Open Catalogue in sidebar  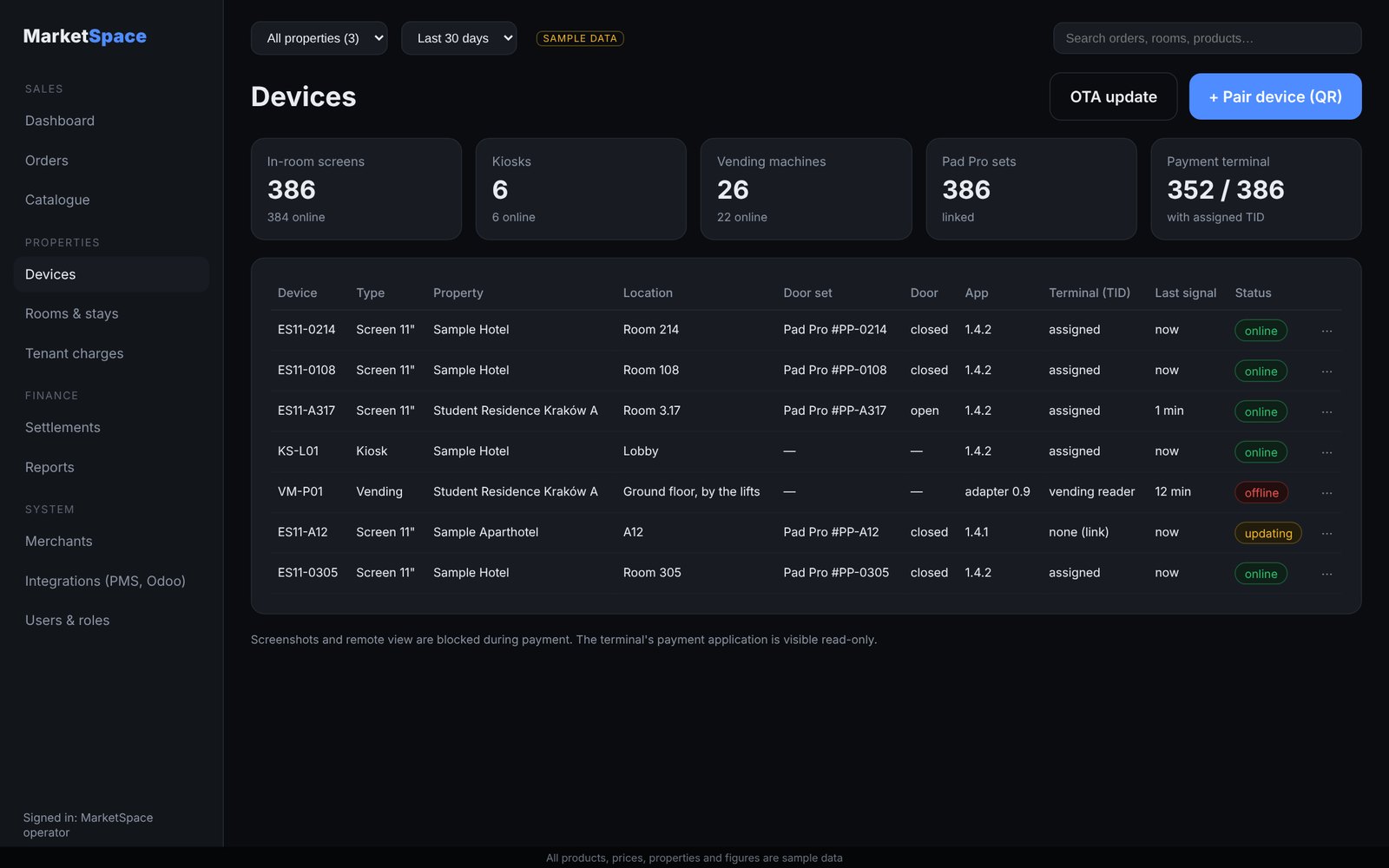point(111,200)
